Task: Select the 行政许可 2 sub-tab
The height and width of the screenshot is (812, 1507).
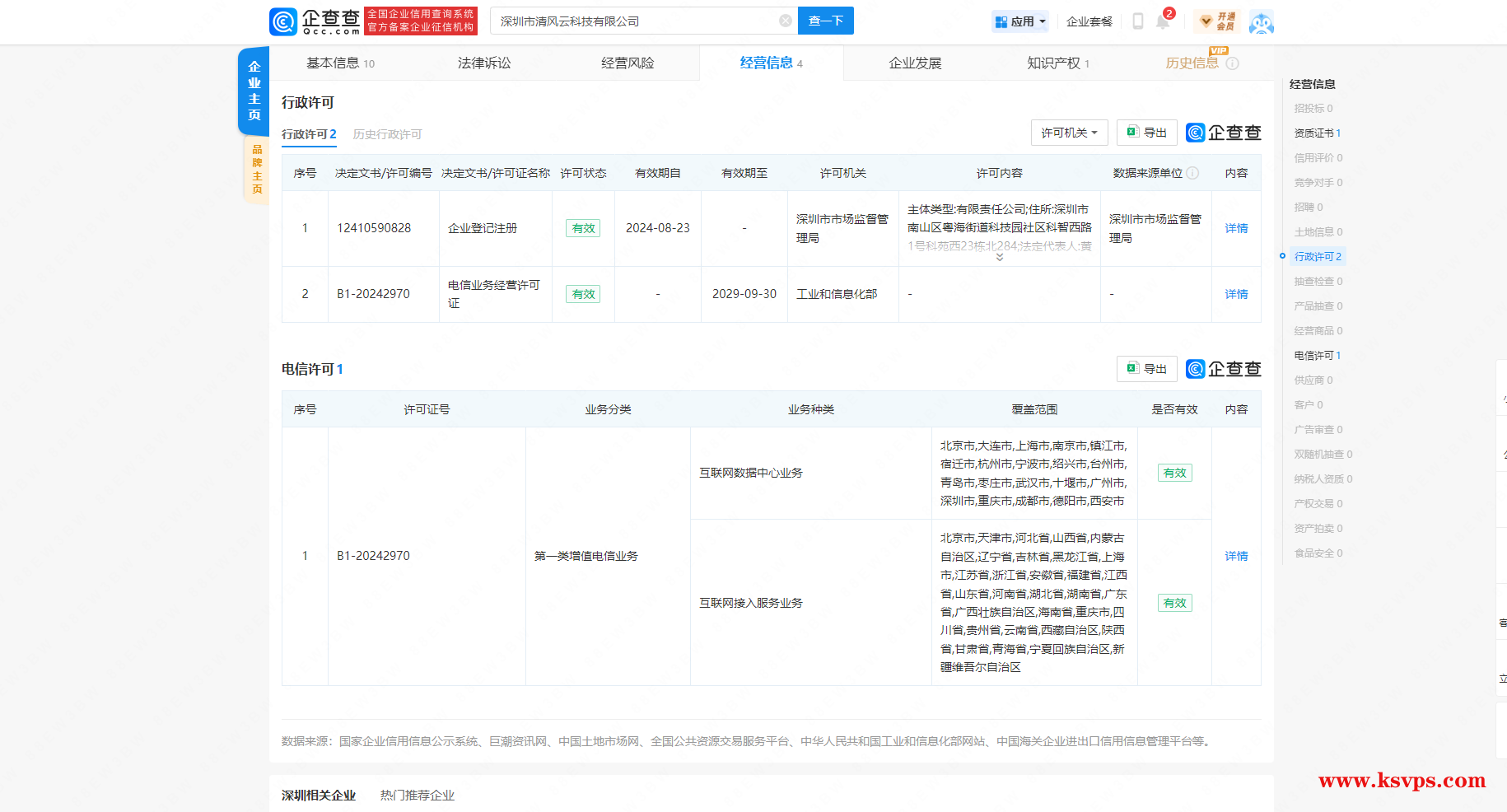Action: click(309, 134)
